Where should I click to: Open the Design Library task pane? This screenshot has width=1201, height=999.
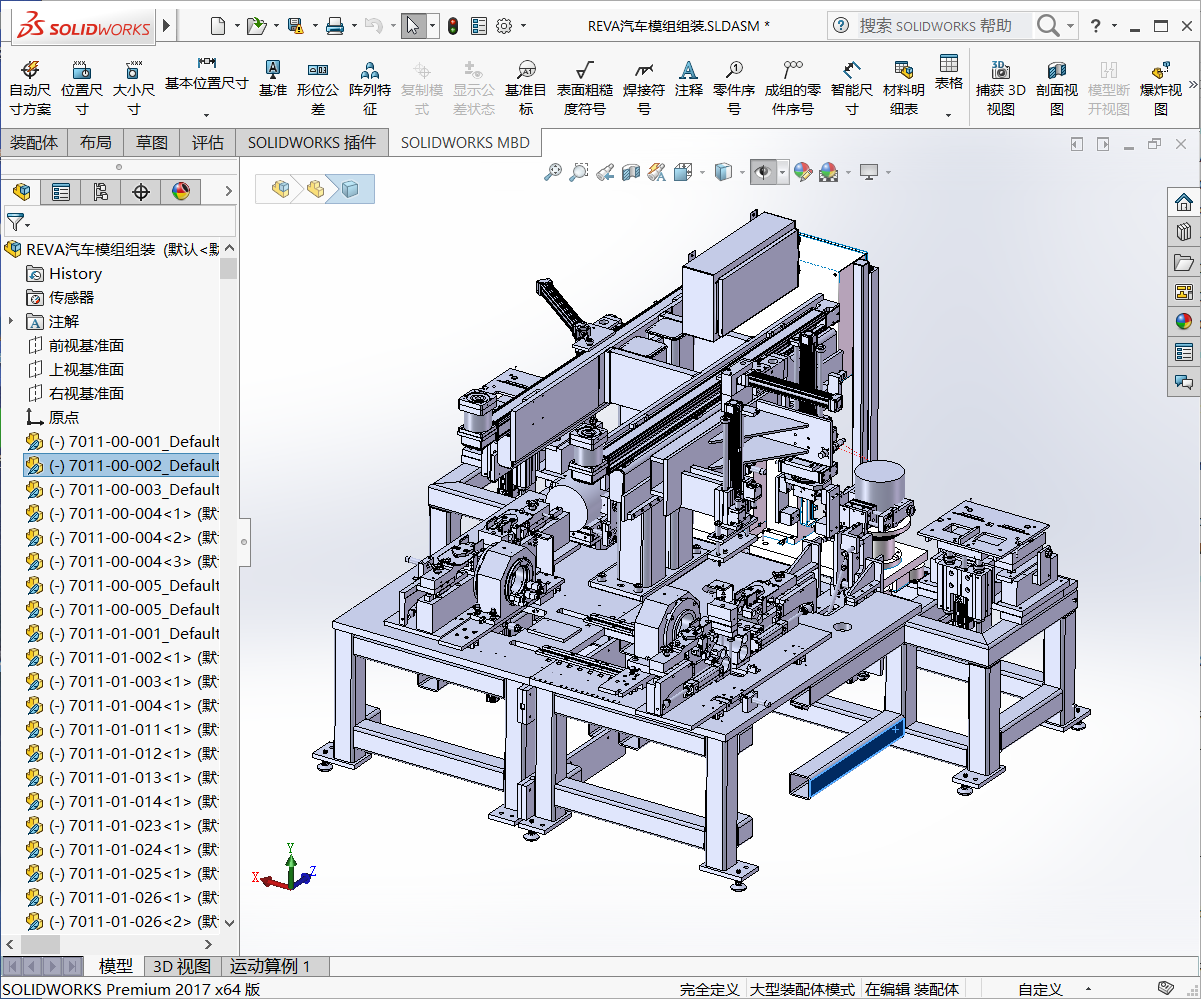click(x=1184, y=232)
